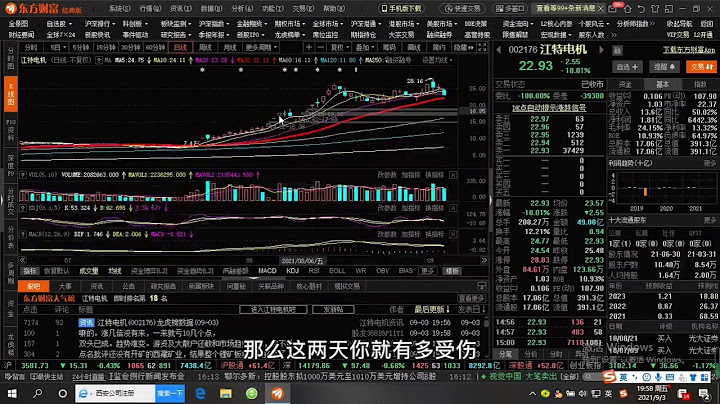Open the 下载东方财富App link
The height and width of the screenshot is (404, 720).
pos(689,50)
